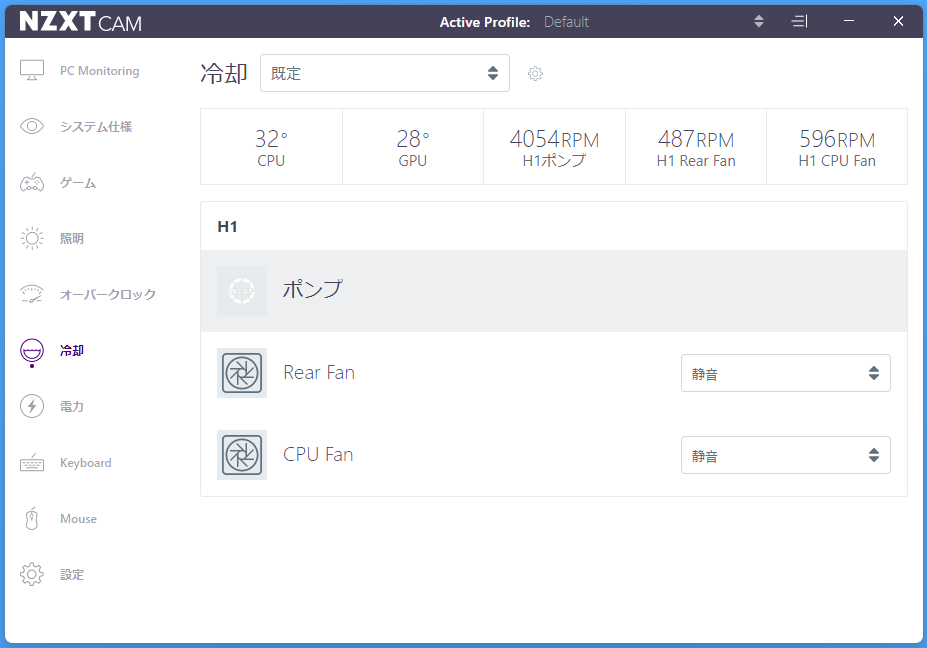Open the 設定 settings gear icon
Viewport: 927px width, 648px height.
[32, 574]
